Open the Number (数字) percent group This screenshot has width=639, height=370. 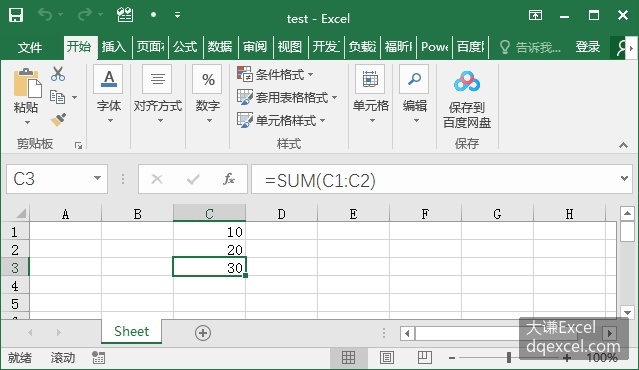[x=208, y=95]
